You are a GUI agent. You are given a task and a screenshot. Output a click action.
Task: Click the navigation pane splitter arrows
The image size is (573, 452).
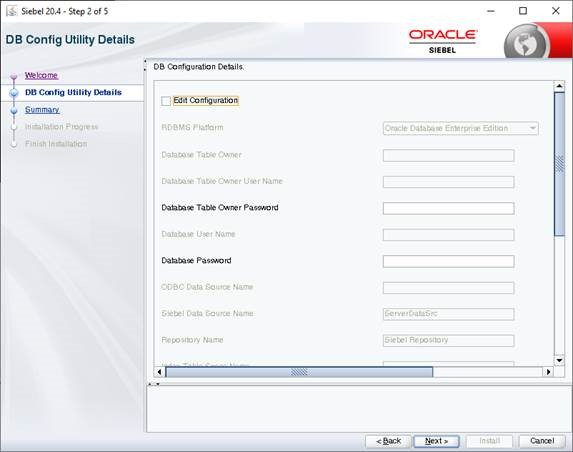click(145, 65)
